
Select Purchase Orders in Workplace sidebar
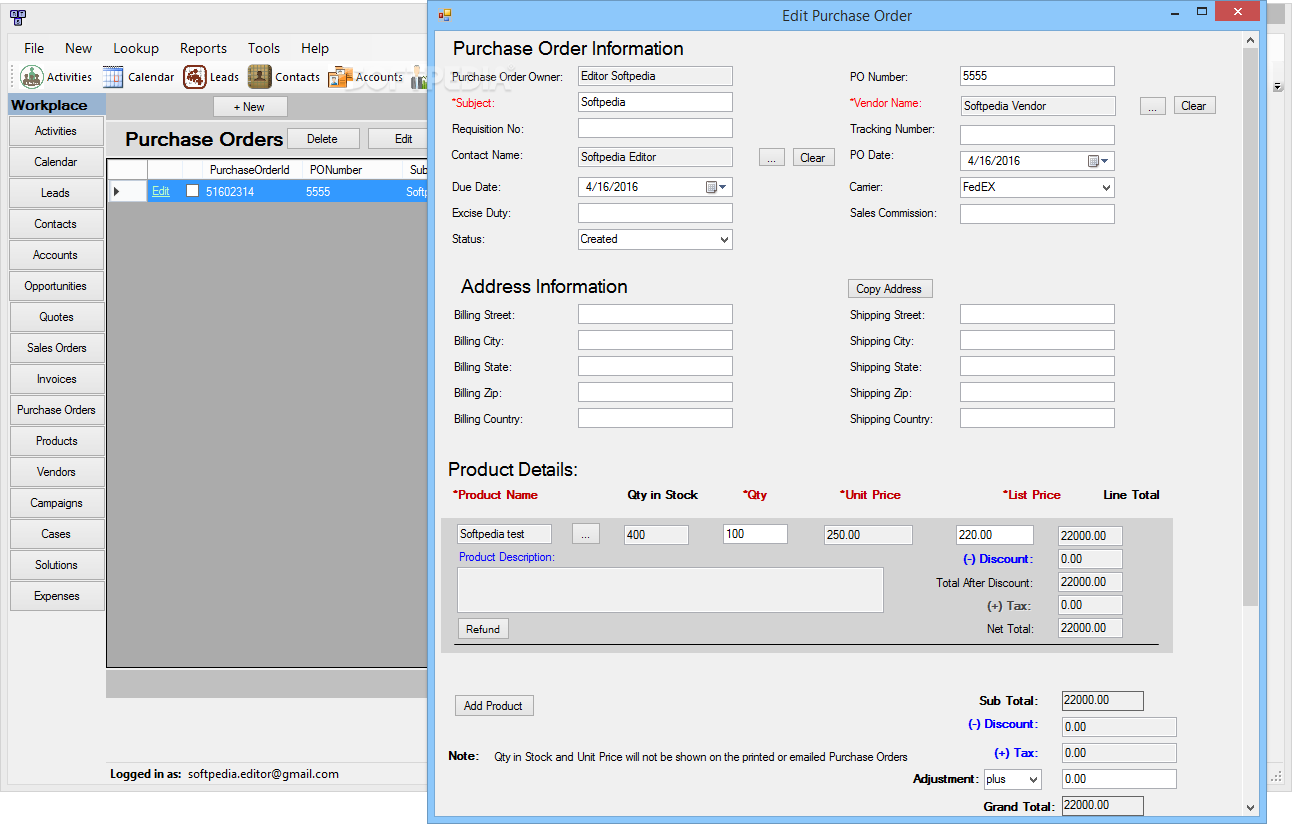coord(56,410)
